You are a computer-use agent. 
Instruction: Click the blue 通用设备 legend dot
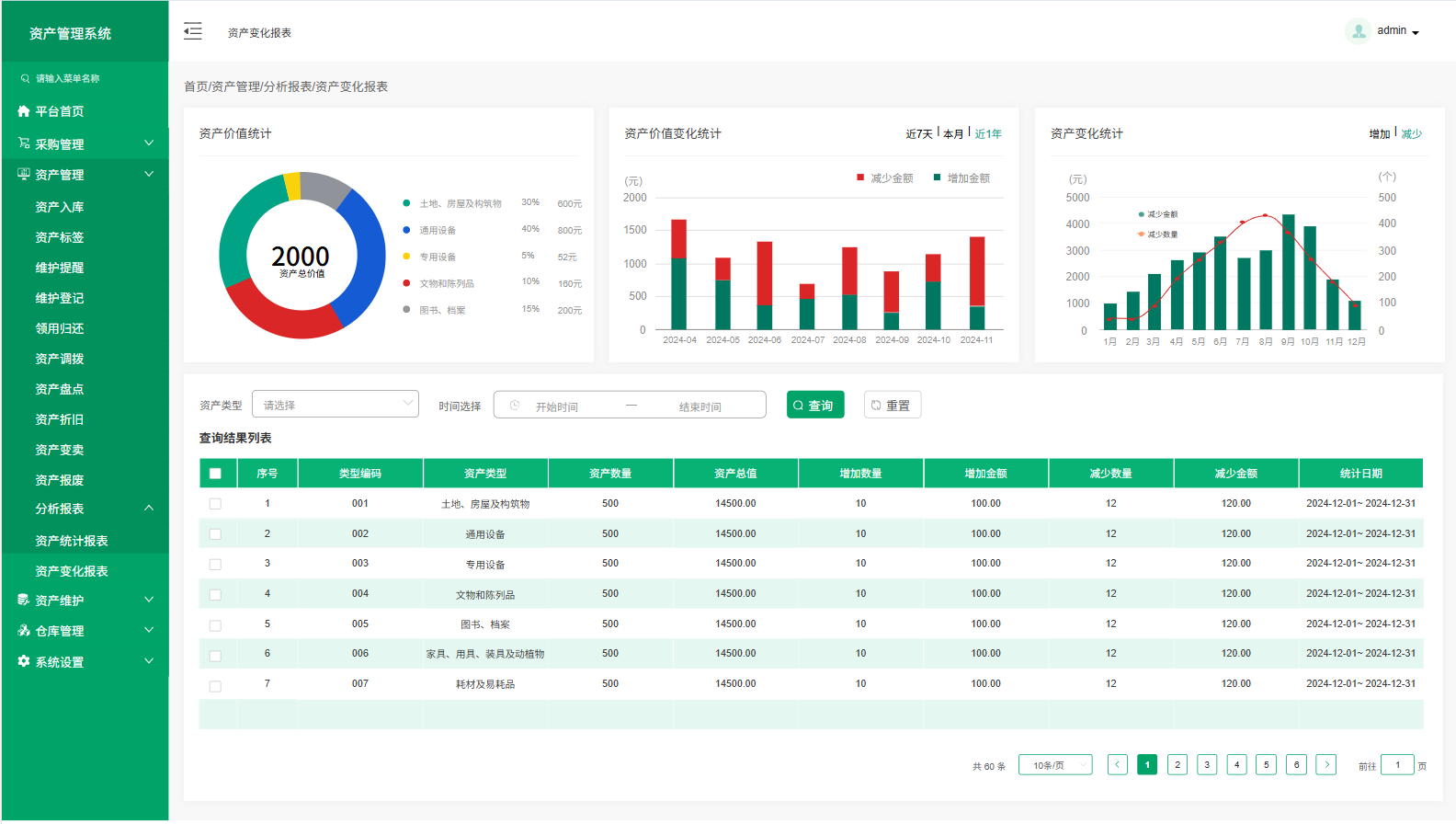pyautogui.click(x=406, y=230)
